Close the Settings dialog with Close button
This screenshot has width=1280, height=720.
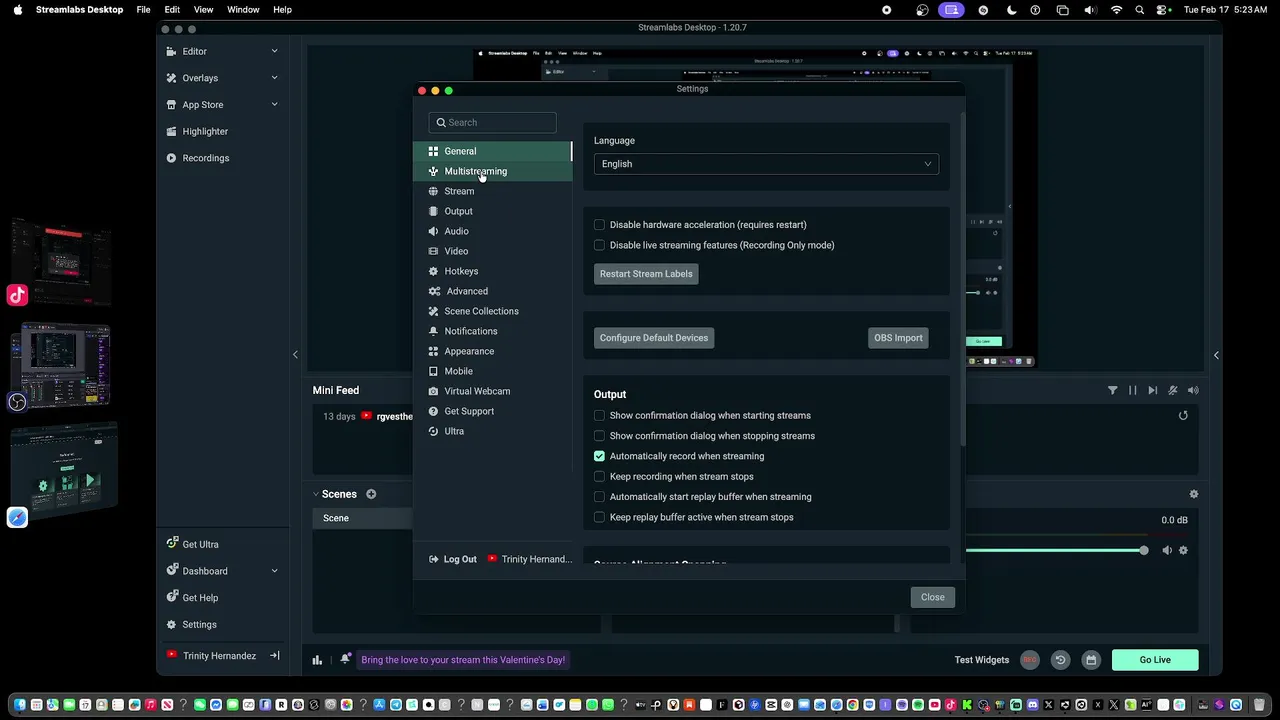(932, 597)
